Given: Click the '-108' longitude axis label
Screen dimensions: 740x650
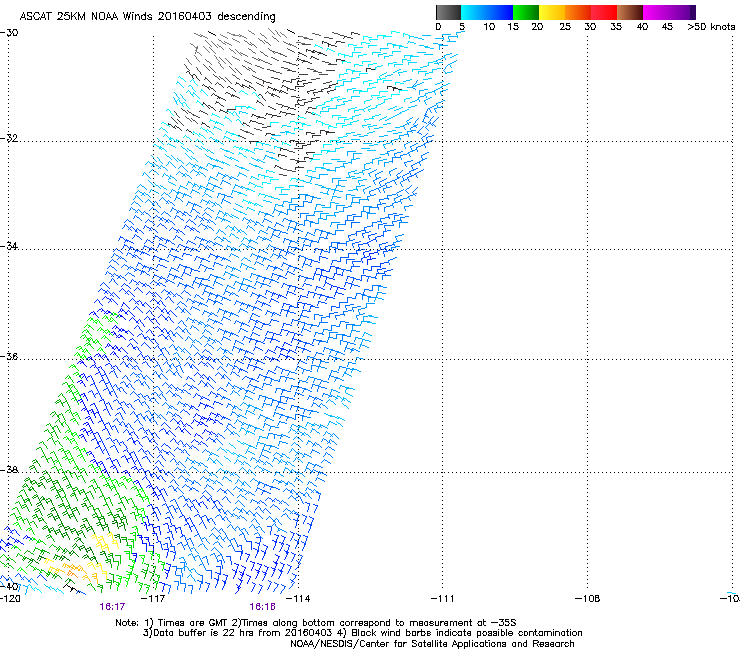Looking at the screenshot, I should point(587,599).
